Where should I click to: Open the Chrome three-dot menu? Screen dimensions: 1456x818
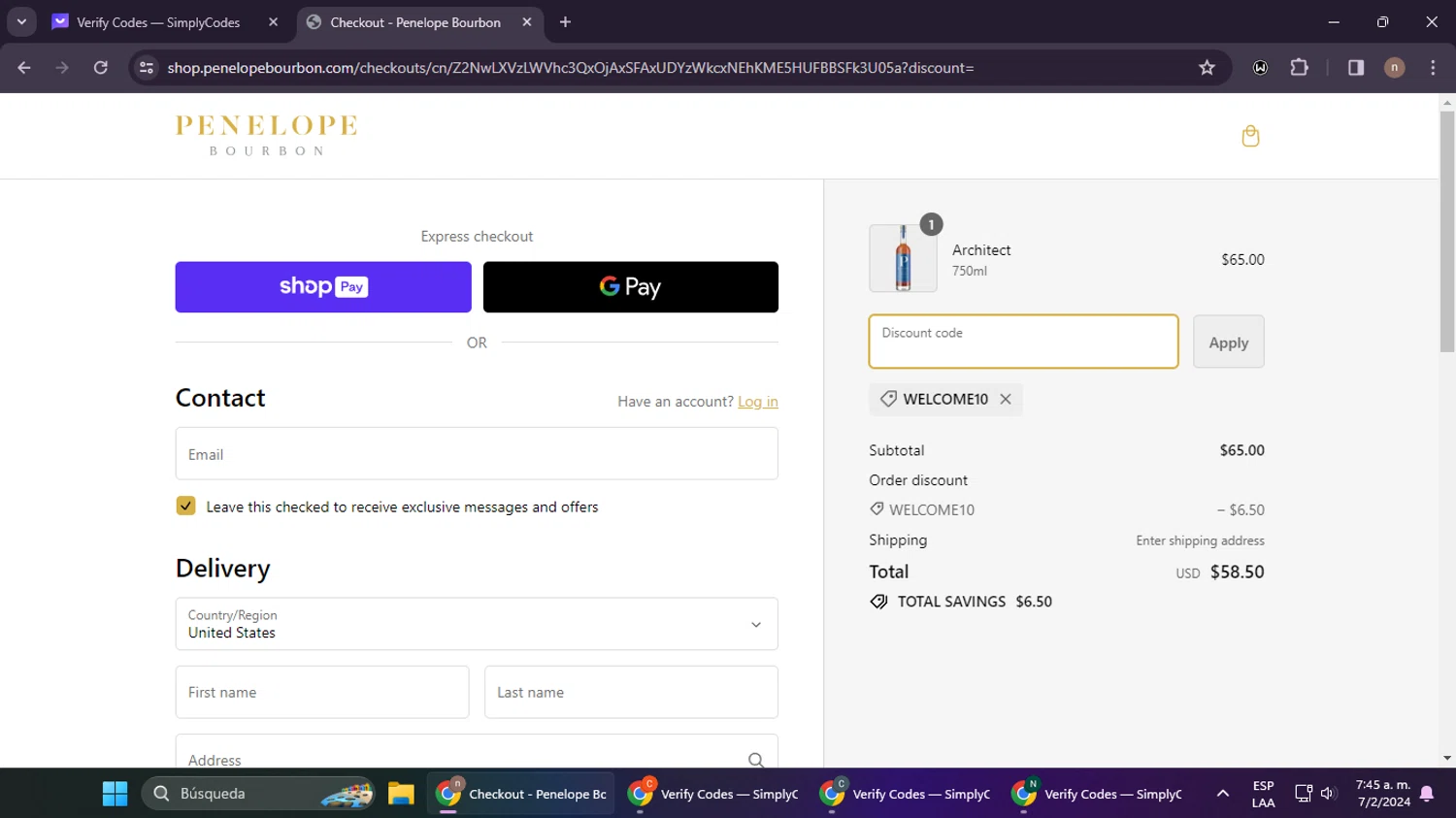pyautogui.click(x=1433, y=68)
